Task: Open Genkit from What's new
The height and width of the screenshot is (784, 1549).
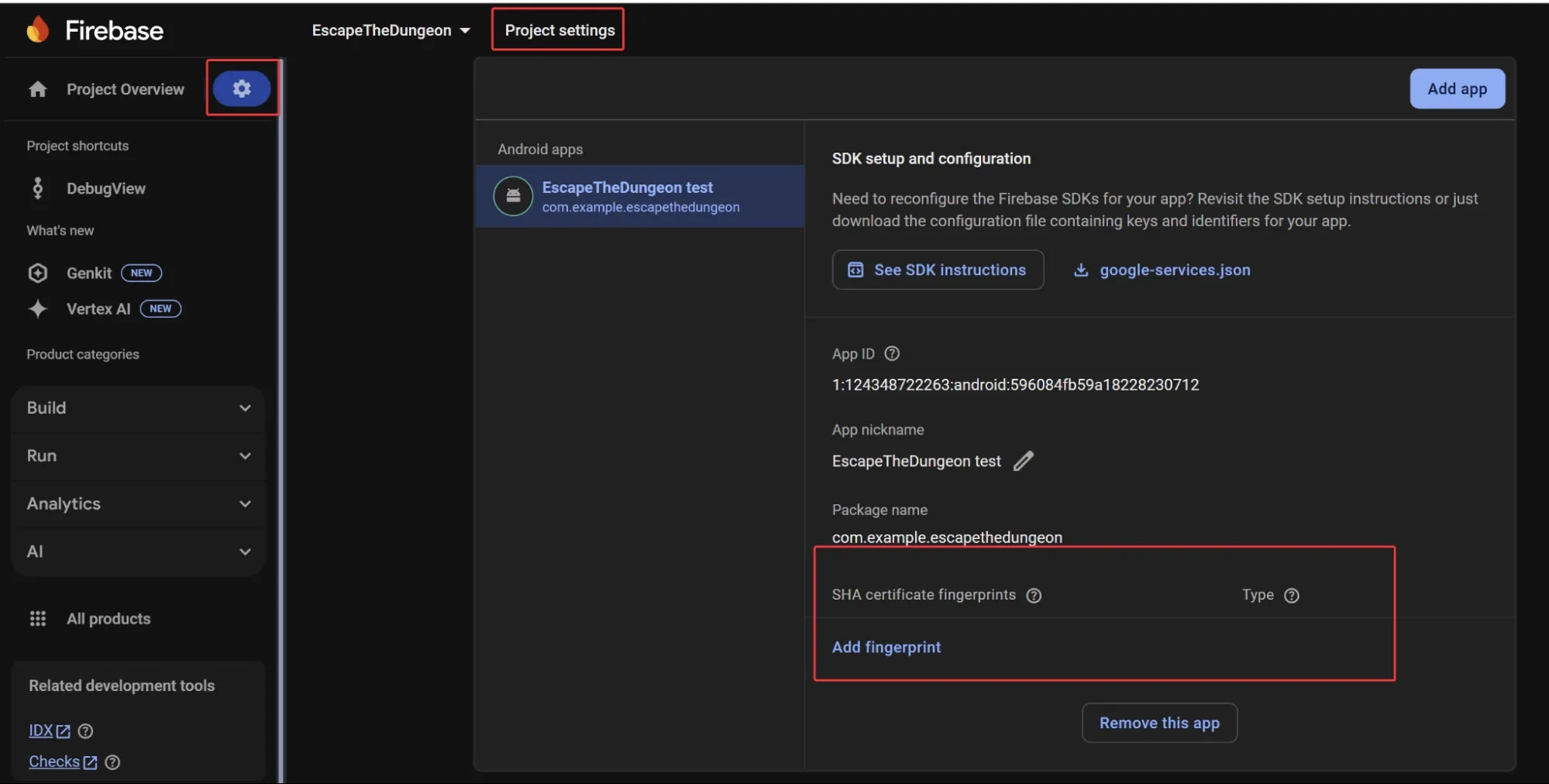Action: pyautogui.click(x=89, y=273)
